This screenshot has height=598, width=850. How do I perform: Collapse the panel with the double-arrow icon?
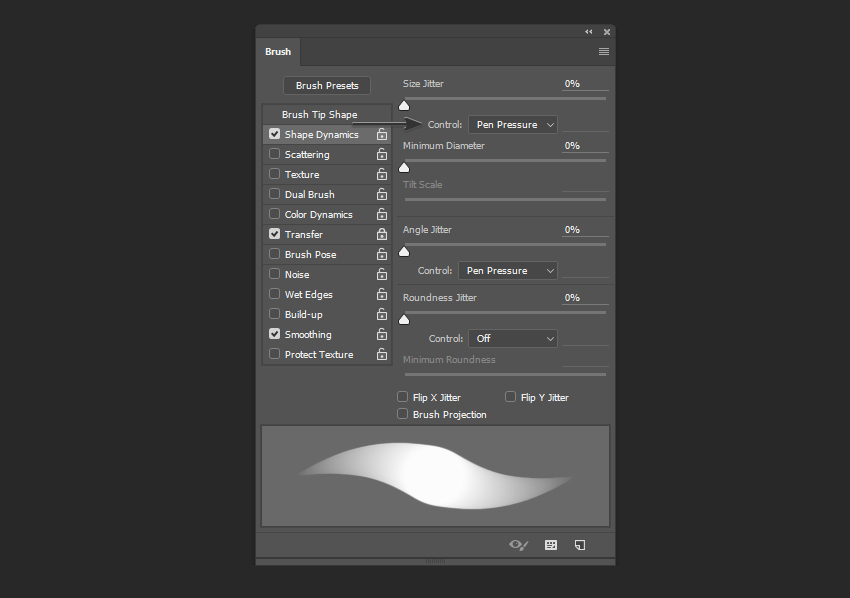(589, 32)
